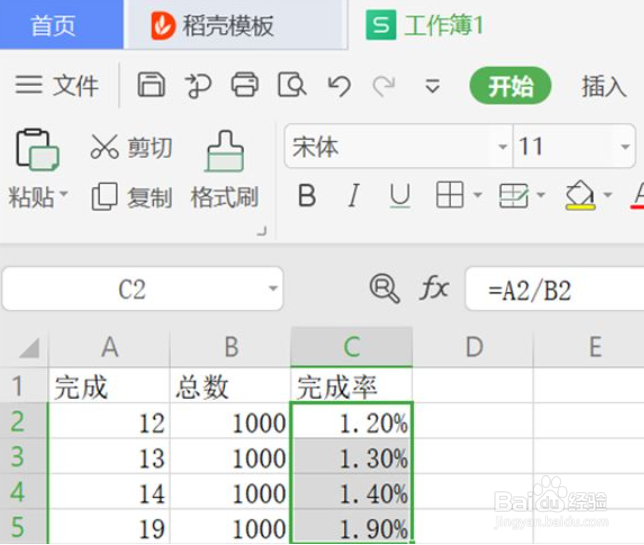
Task: Redo the last undone action
Action: [x=384, y=86]
